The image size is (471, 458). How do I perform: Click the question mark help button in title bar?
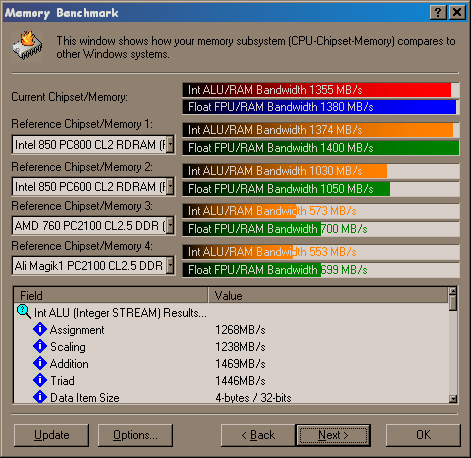(x=438, y=13)
